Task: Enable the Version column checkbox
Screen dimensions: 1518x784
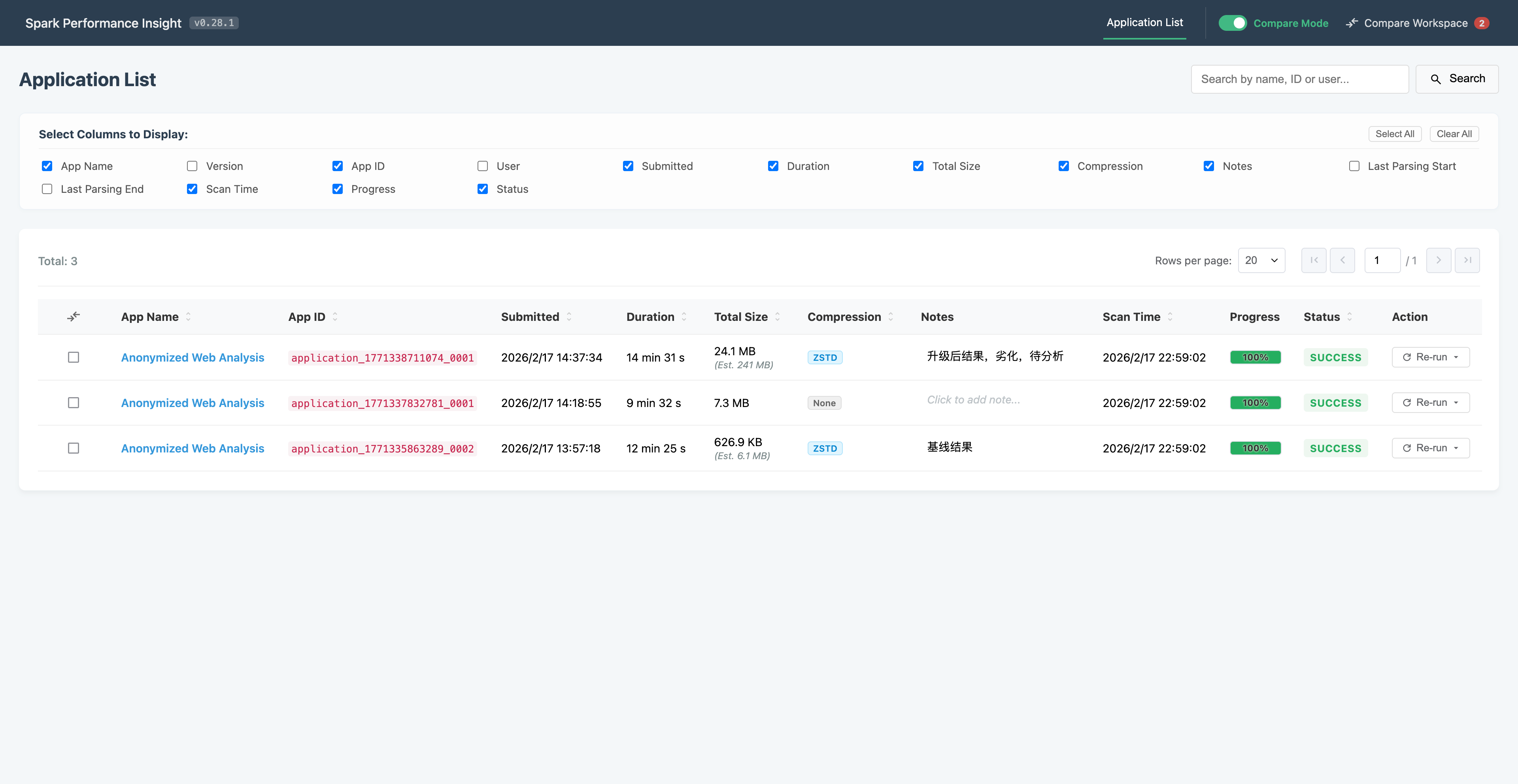Action: pos(192,166)
